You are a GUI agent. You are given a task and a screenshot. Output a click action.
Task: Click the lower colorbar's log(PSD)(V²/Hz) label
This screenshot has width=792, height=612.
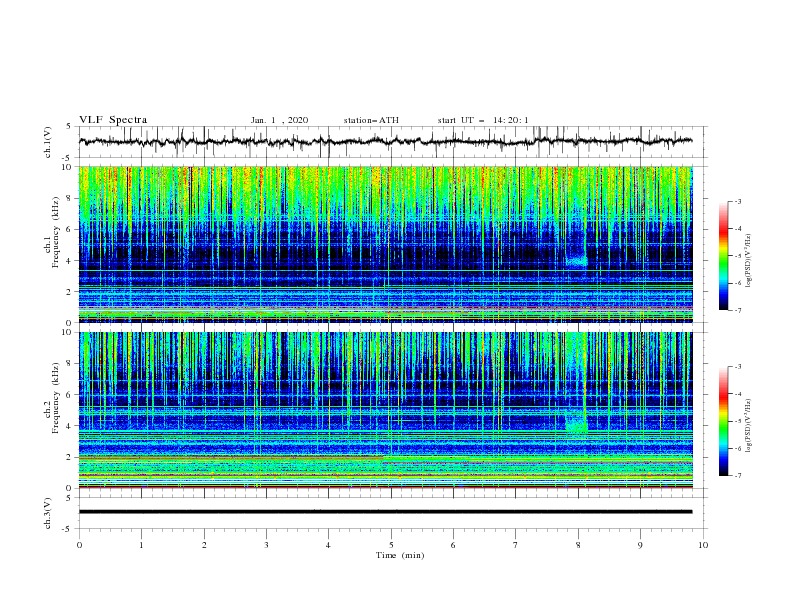point(749,426)
